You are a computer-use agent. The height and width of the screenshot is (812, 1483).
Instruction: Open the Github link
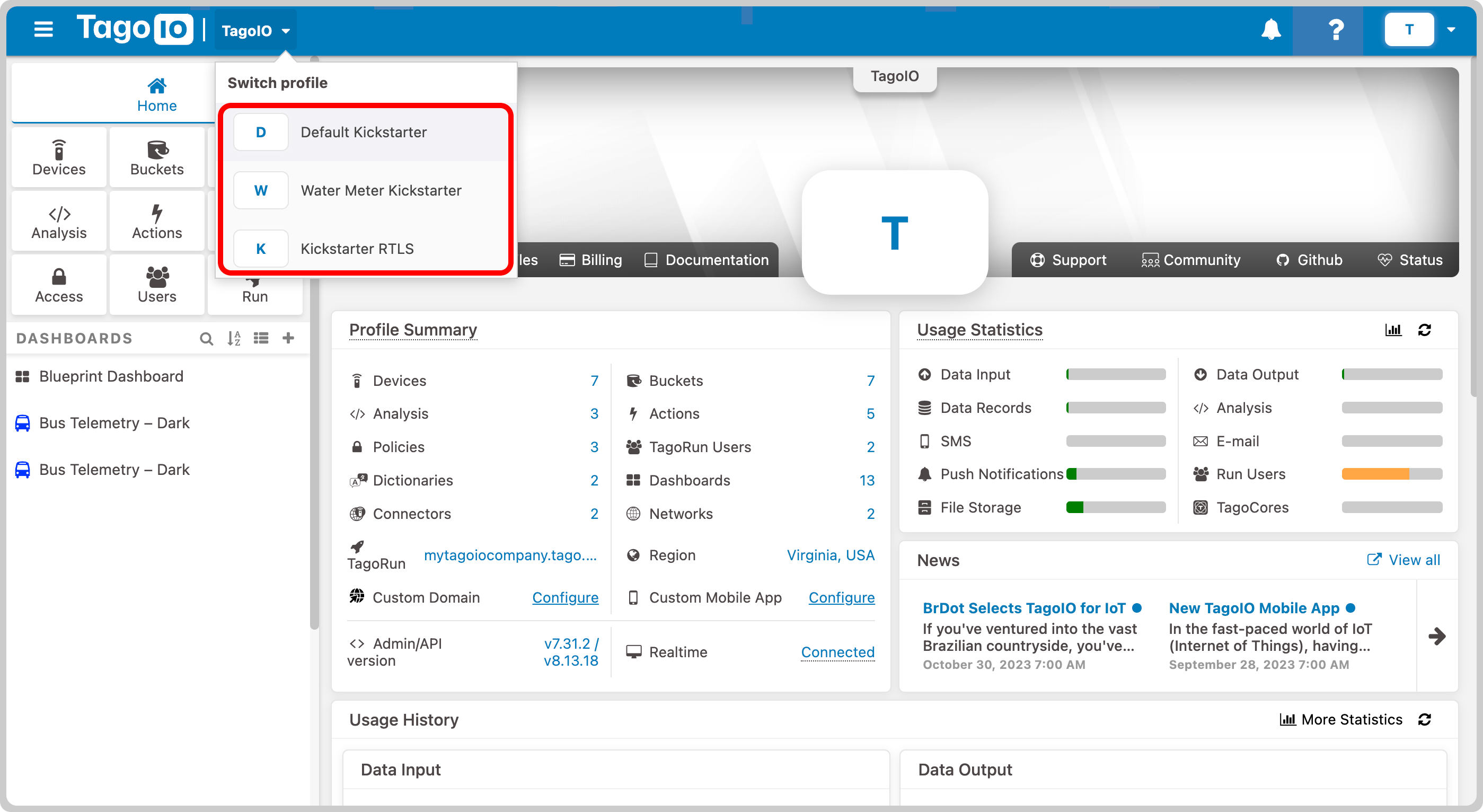[x=1310, y=260]
